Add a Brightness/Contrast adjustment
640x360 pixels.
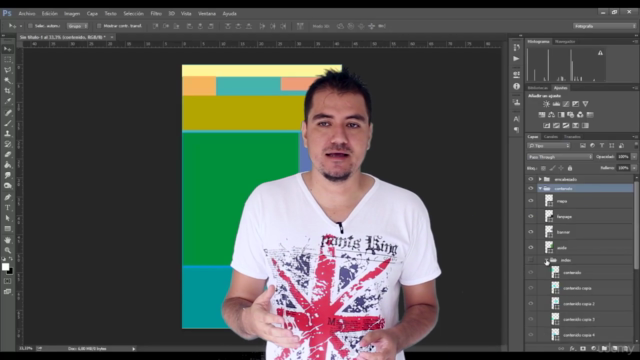click(546, 104)
